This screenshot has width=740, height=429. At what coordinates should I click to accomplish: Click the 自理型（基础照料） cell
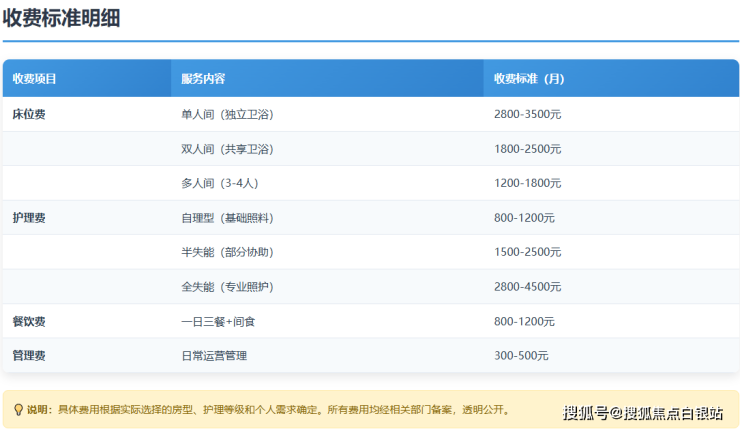[x=227, y=217]
